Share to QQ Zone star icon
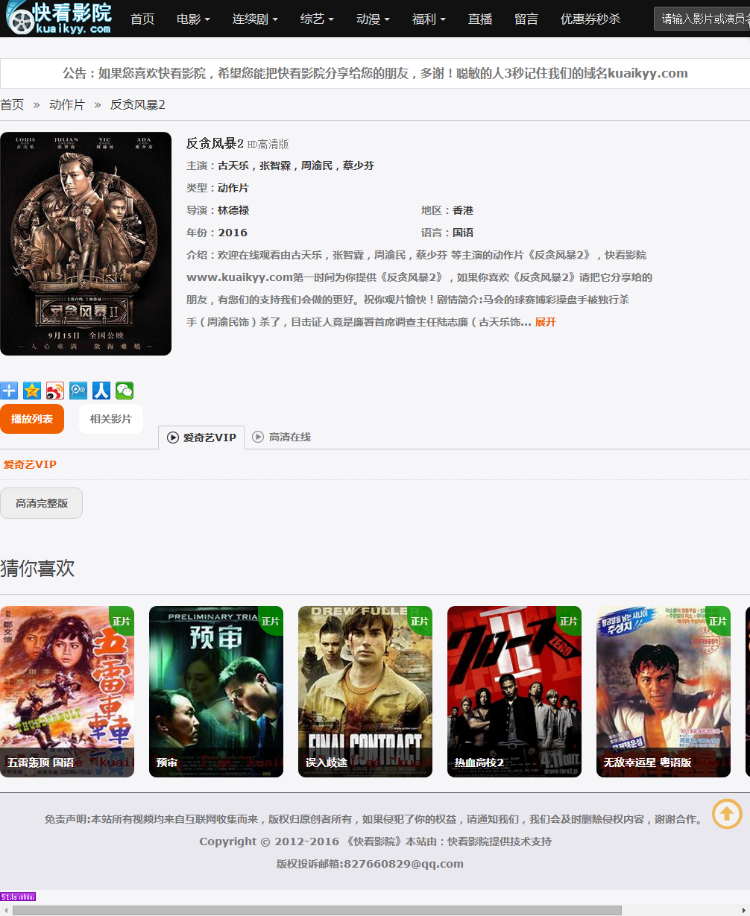Screen dimensions: 750x916 click(x=32, y=390)
